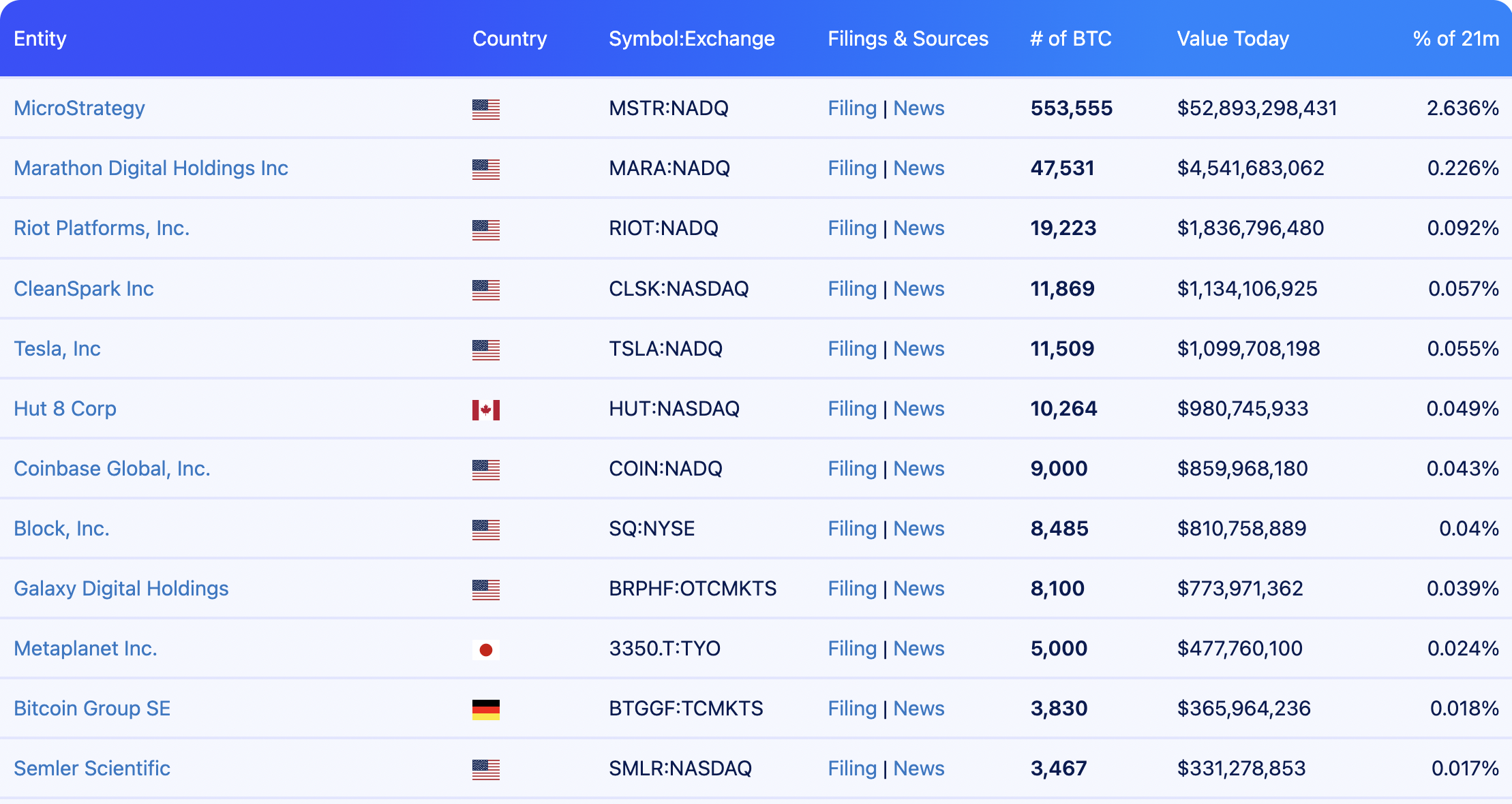Open the Bitcoin Group SE link
The height and width of the screenshot is (804, 1512).
click(92, 709)
